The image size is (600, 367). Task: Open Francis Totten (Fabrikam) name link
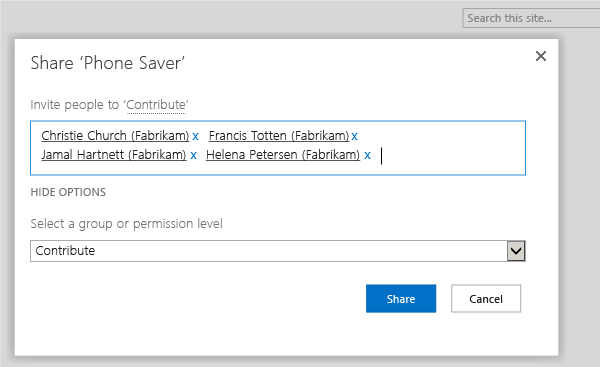[x=279, y=135]
